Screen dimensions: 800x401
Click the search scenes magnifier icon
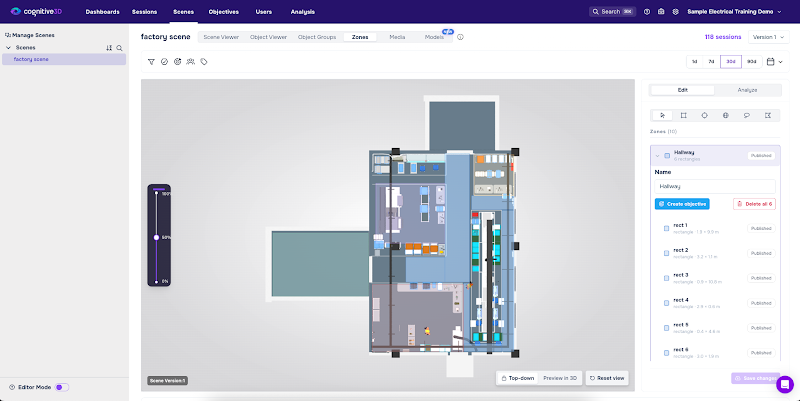coord(119,48)
